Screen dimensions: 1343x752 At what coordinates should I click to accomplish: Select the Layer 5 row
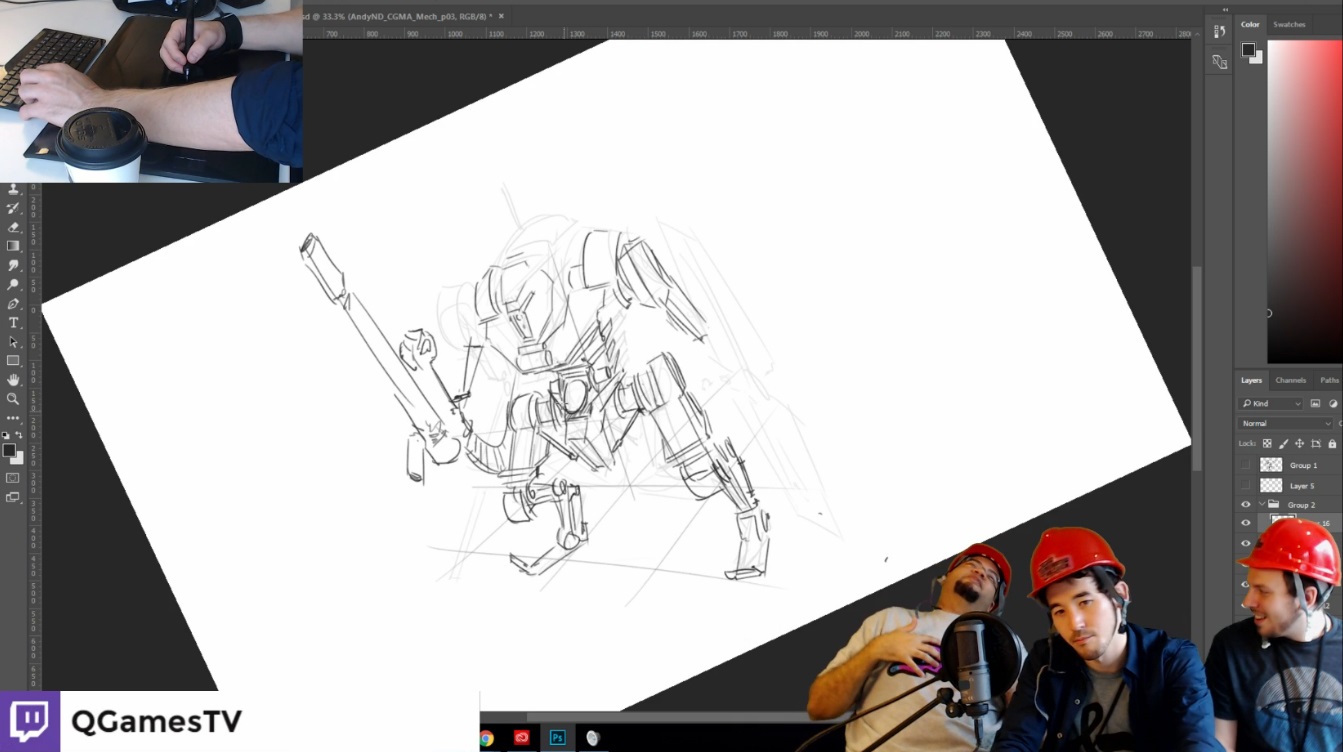coord(1289,485)
